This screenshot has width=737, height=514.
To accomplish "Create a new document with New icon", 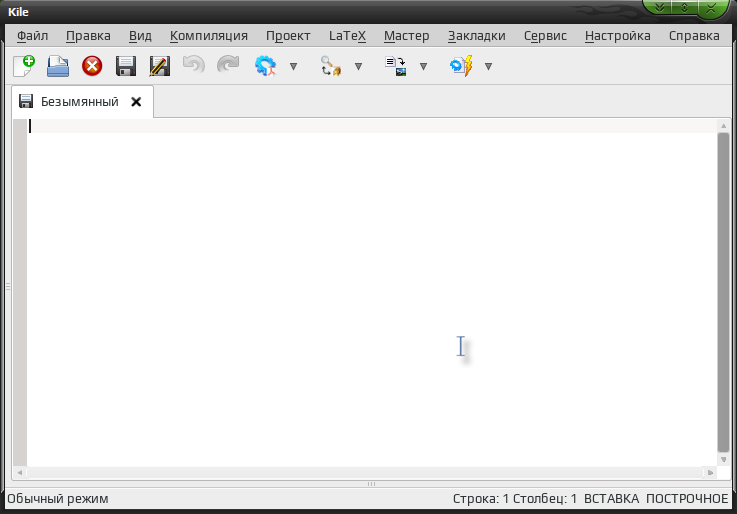I will [x=24, y=66].
